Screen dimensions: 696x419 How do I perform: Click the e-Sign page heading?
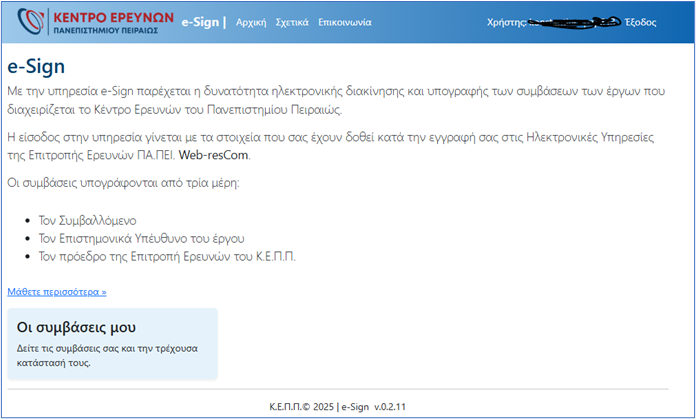click(36, 68)
